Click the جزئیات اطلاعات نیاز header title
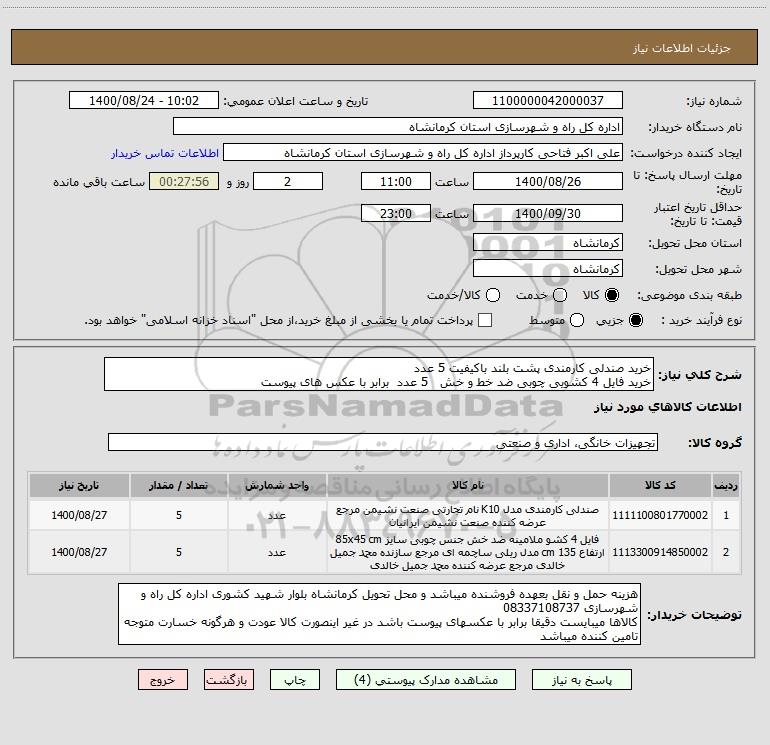770x745 pixels. coord(681,48)
